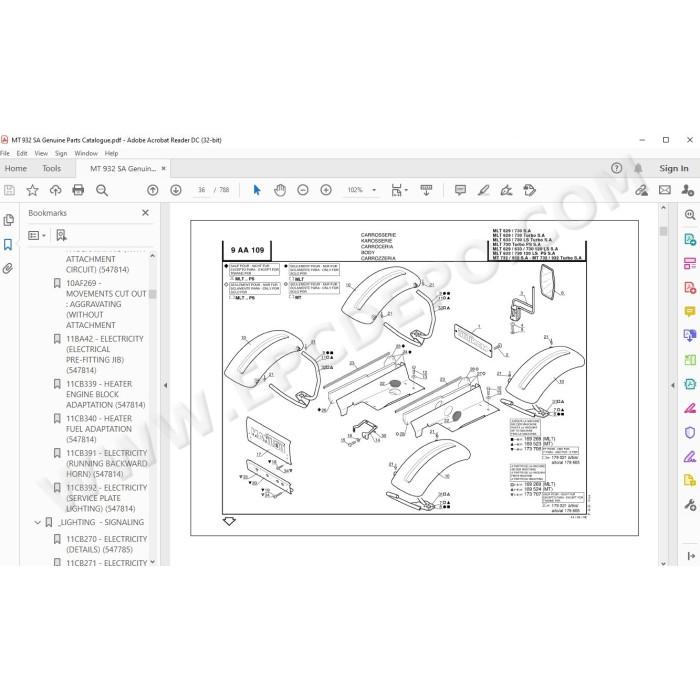The image size is (700, 700).
Task: Switch to the Tools tab
Action: click(x=51, y=168)
